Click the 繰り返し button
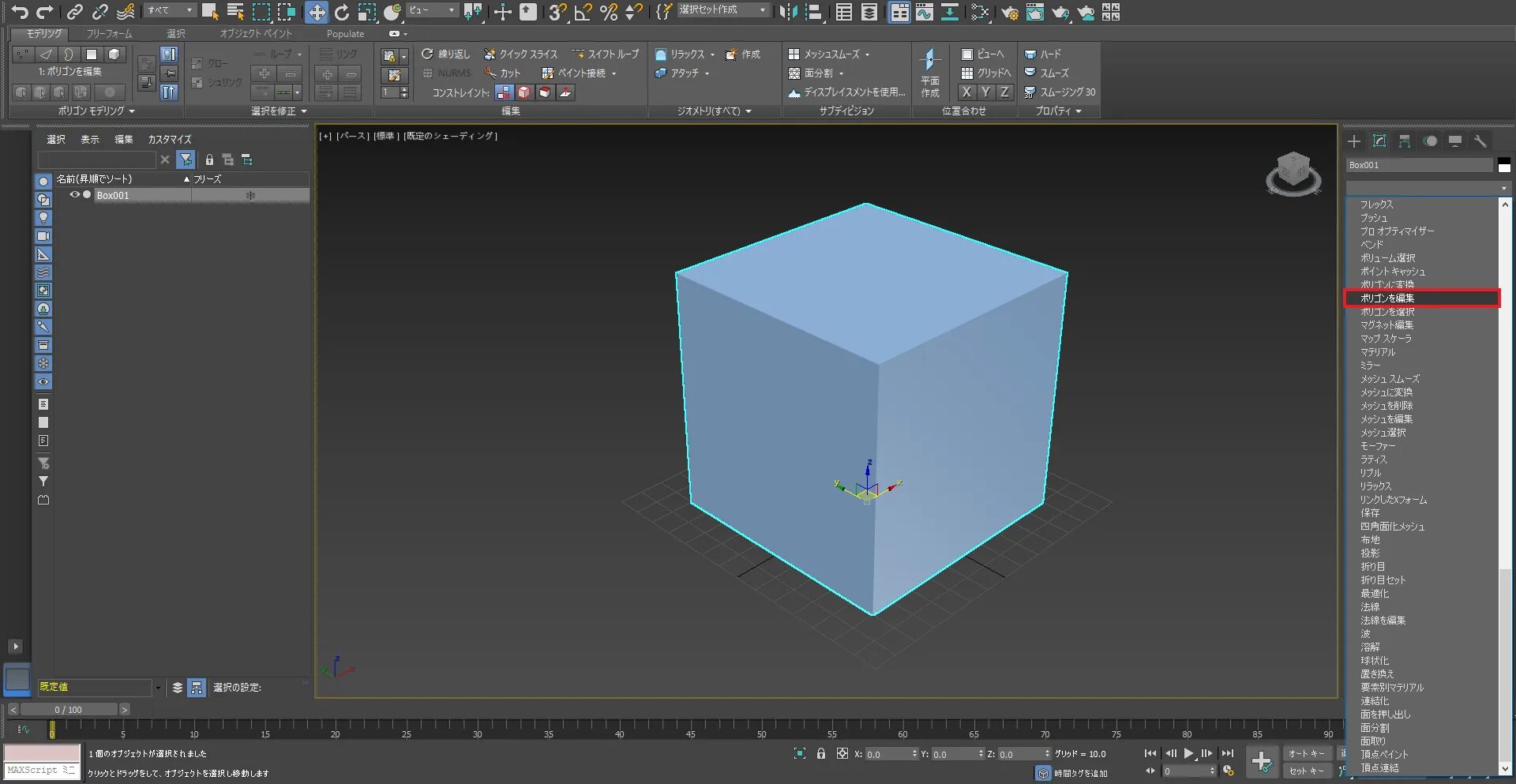 click(445, 54)
